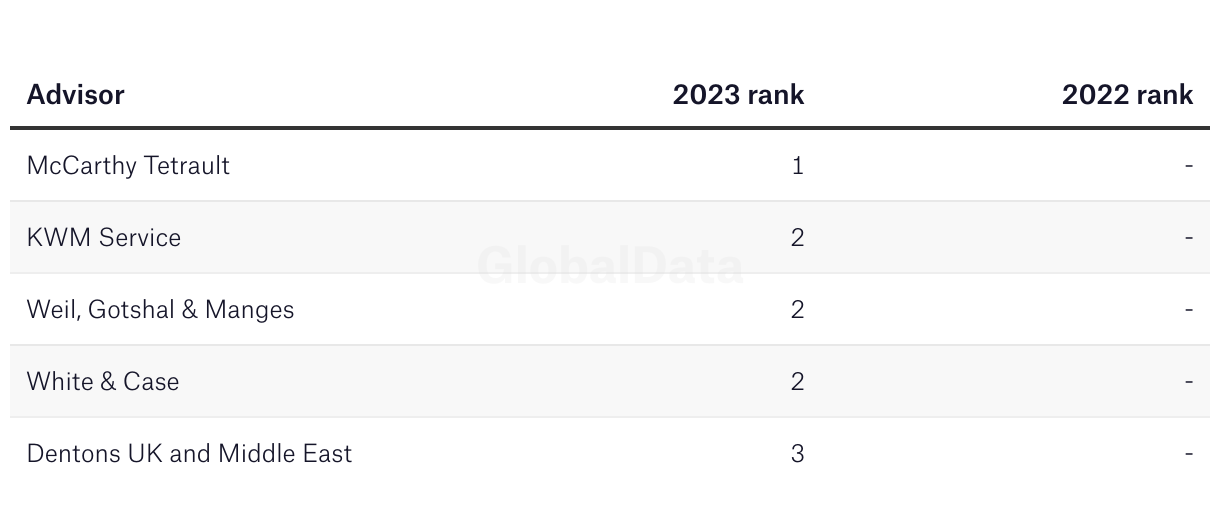Click Weil, Gotshal & Manges 2022 rank dash
This screenshot has width=1220, height=530.
[1189, 310]
